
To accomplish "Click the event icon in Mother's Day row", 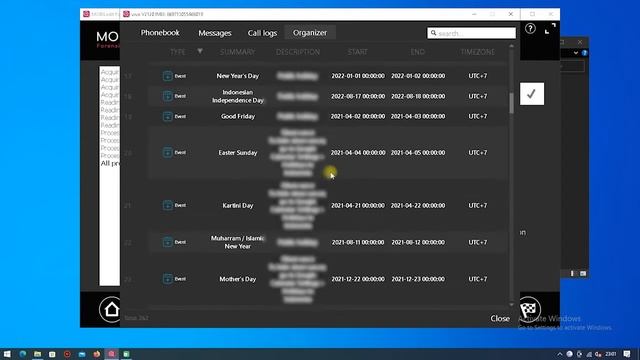I will (x=167, y=279).
